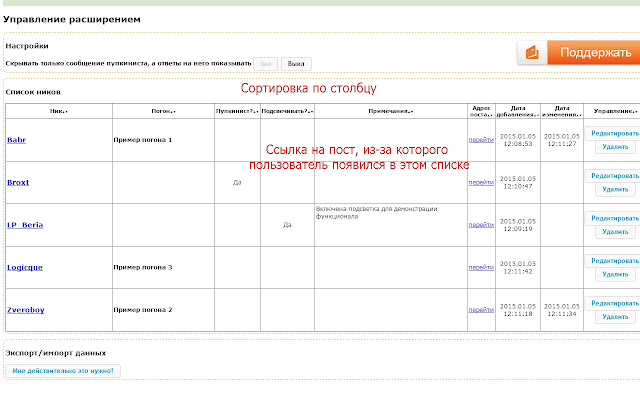Click the orange wallet icon on Поддержать
The width and height of the screenshot is (640, 400).
[x=534, y=52]
